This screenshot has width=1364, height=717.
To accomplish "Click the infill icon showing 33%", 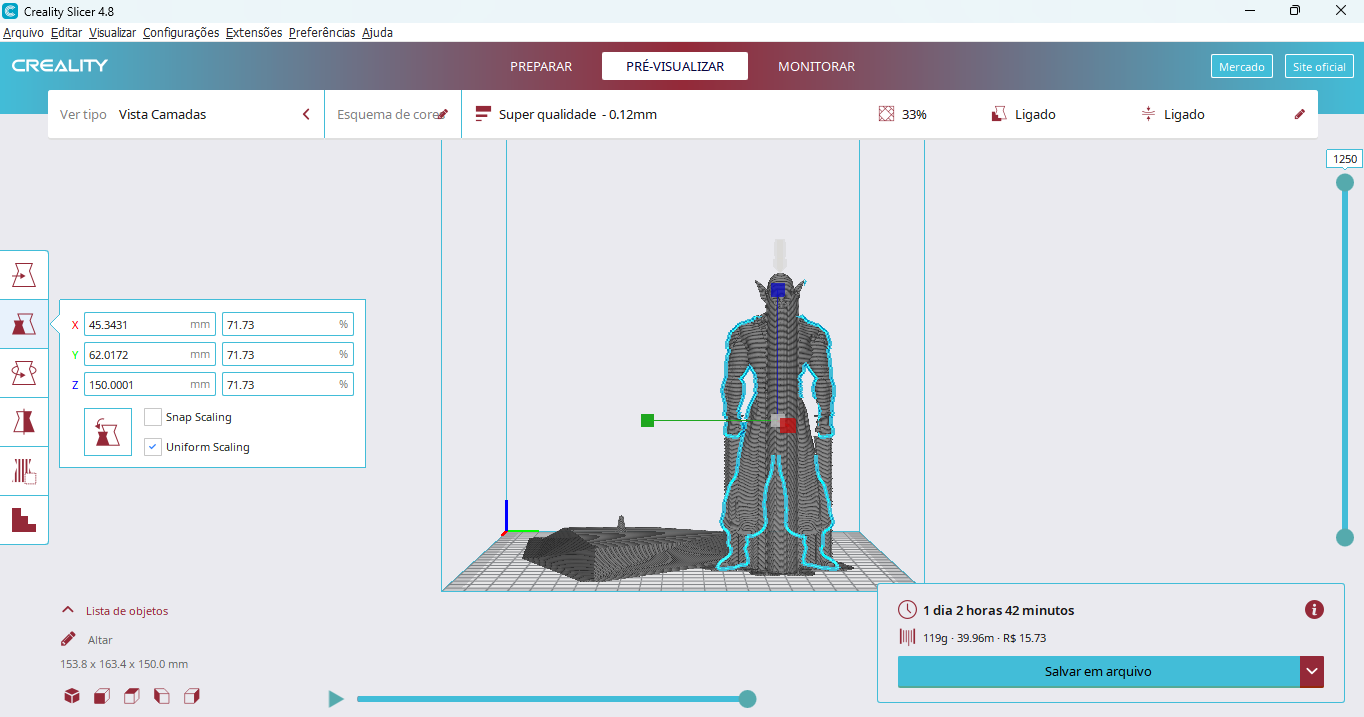I will [886, 114].
